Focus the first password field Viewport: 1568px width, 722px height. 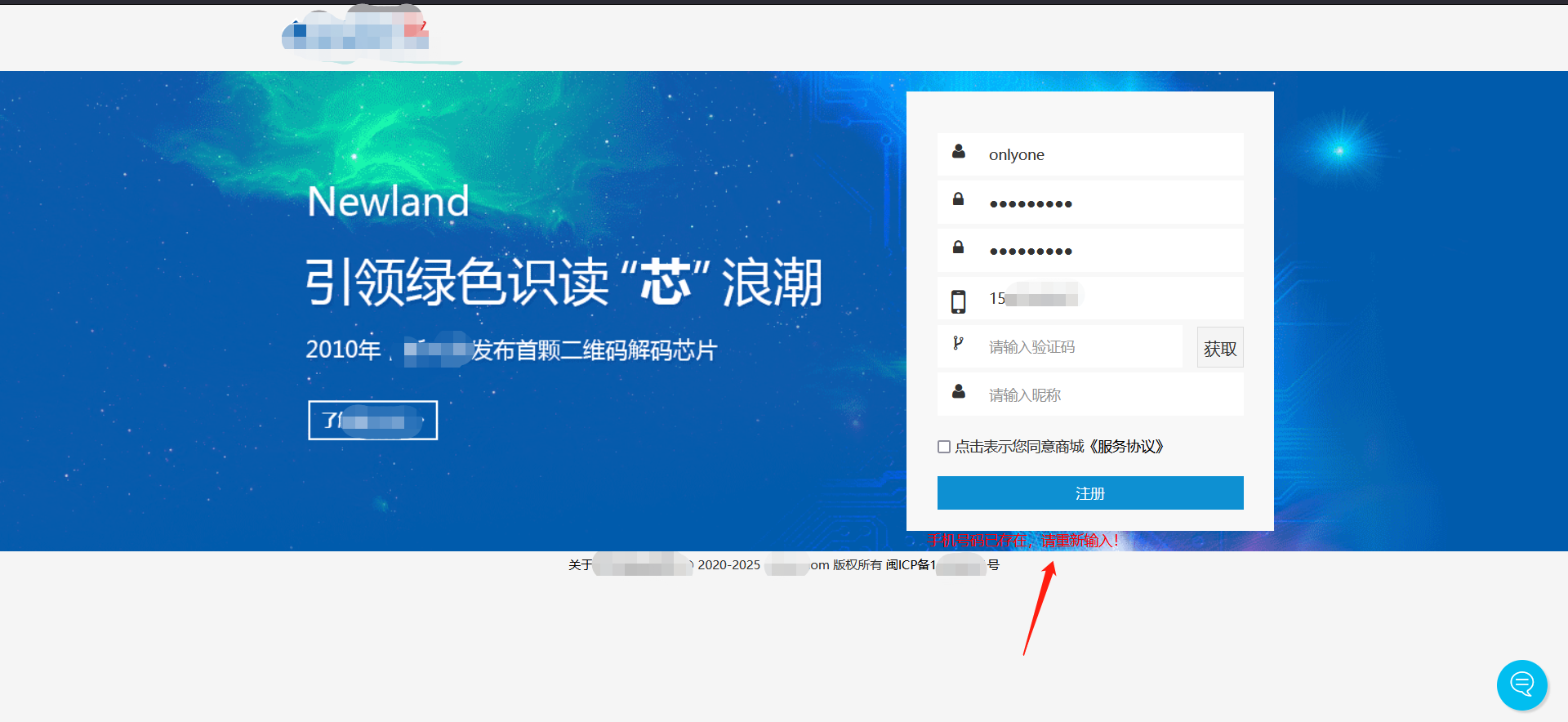click(1090, 202)
